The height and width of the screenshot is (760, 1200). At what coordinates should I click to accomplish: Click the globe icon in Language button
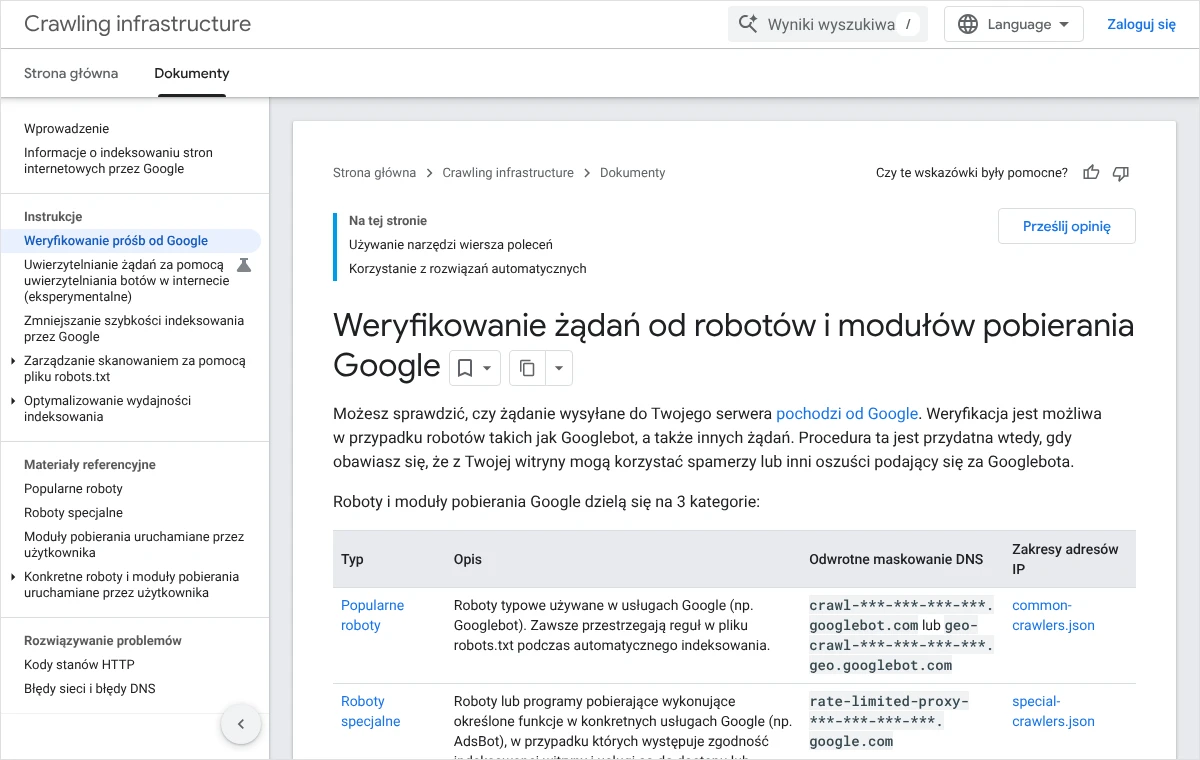tap(968, 24)
